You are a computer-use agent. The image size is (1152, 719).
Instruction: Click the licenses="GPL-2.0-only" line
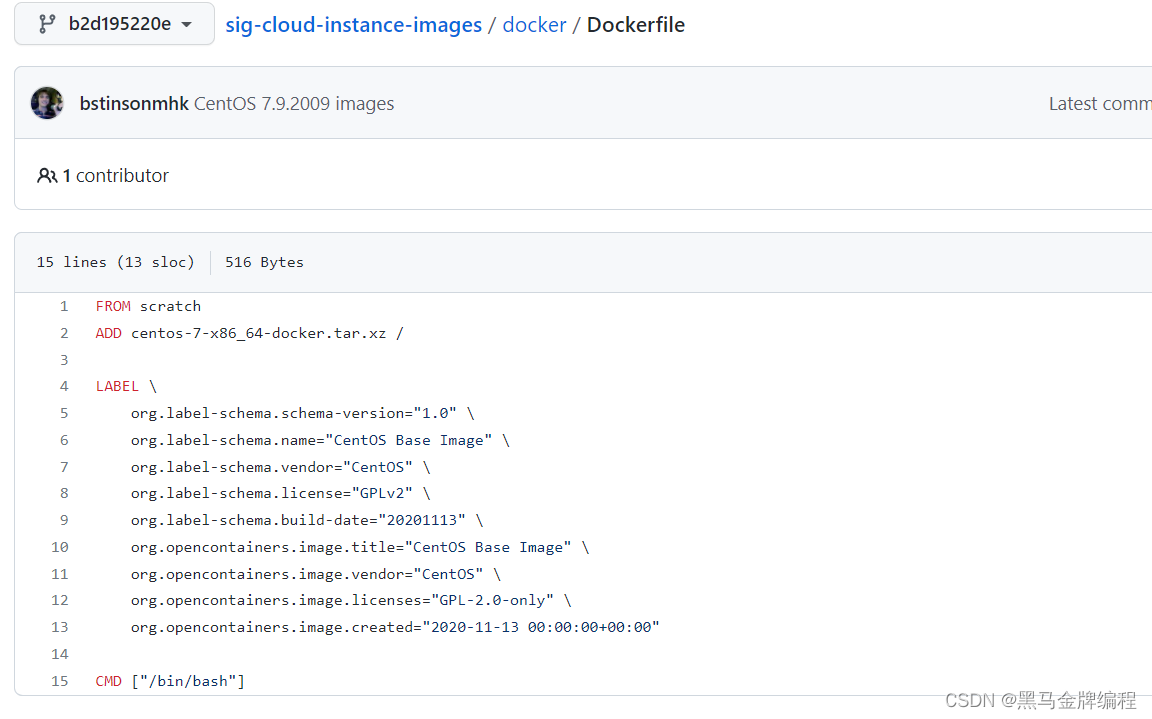pyautogui.click(x=351, y=600)
